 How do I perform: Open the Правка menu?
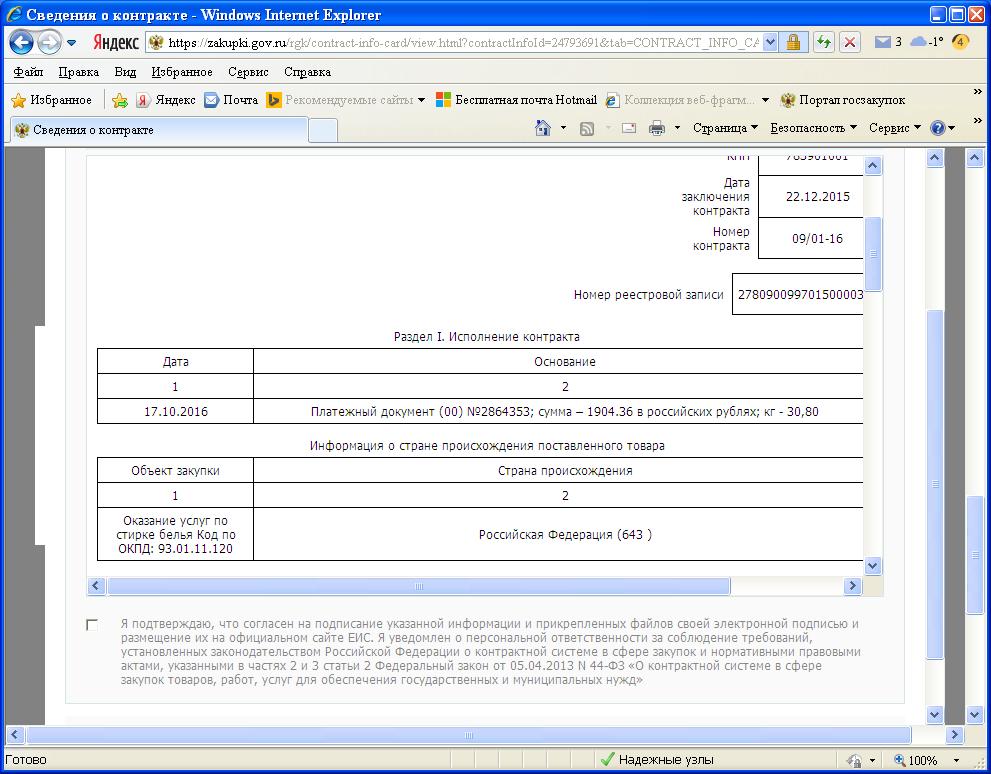pos(78,71)
